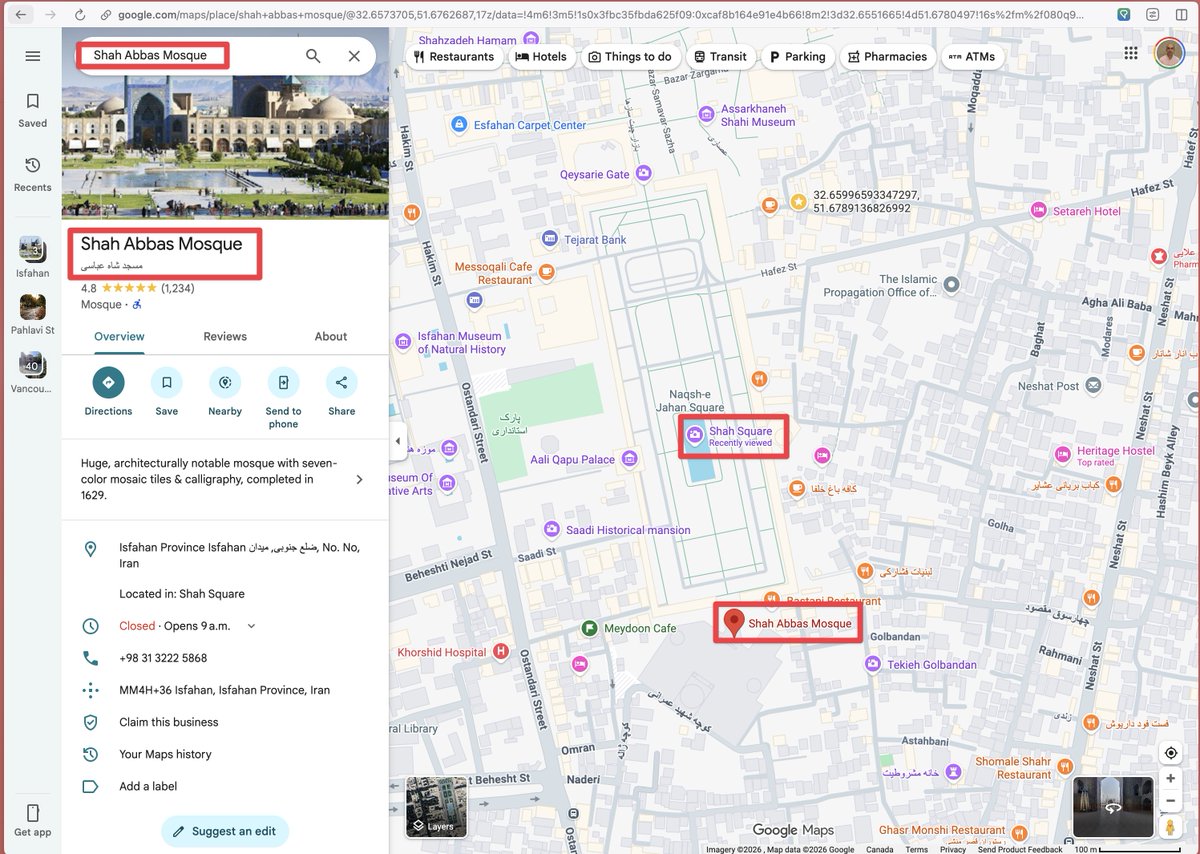Click Qeysarie Gate map marker
Screen dimensions: 1200x854
click(645, 174)
